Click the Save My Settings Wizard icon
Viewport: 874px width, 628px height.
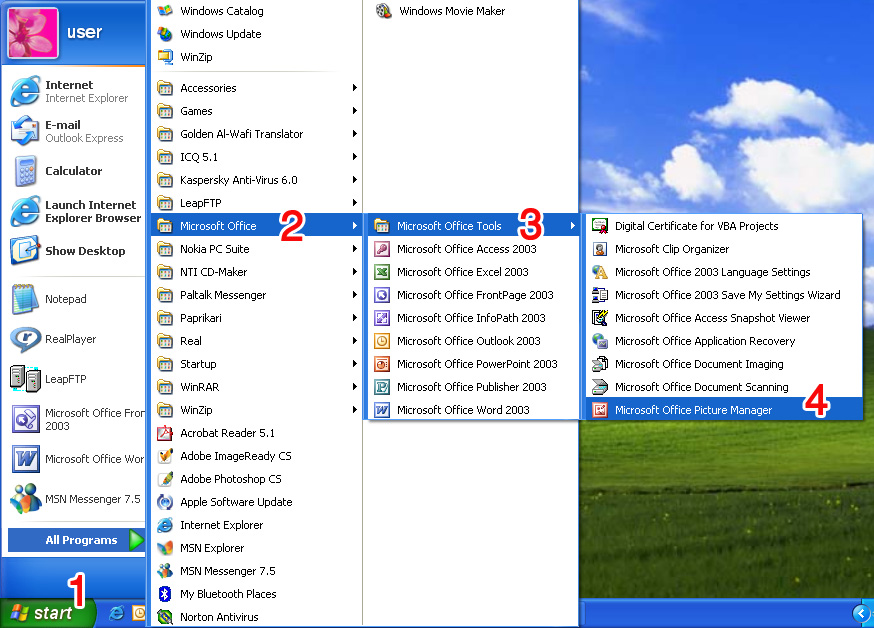600,295
